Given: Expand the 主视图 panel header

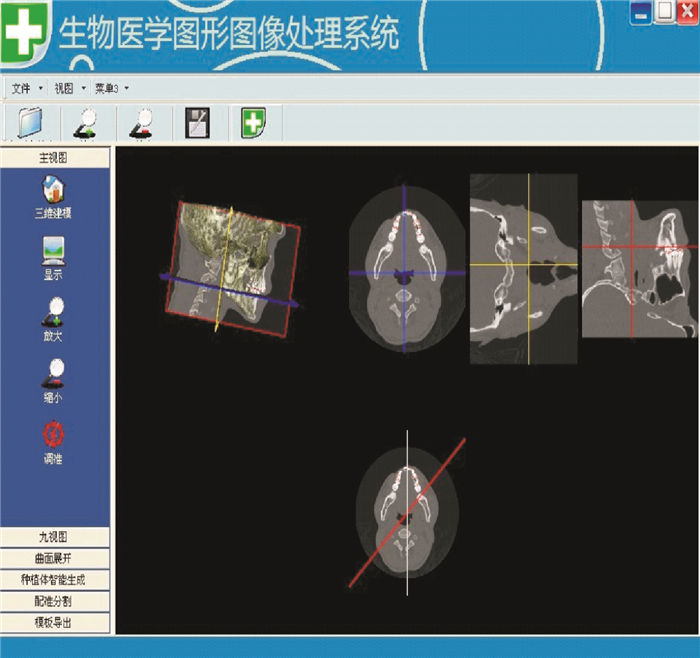Looking at the screenshot, I should pos(54,158).
